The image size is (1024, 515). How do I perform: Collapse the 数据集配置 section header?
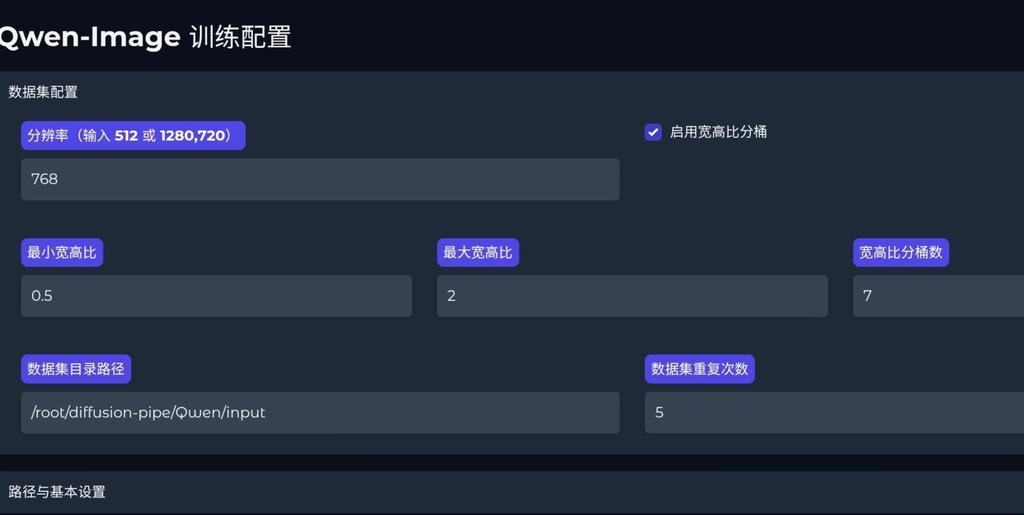44,92
